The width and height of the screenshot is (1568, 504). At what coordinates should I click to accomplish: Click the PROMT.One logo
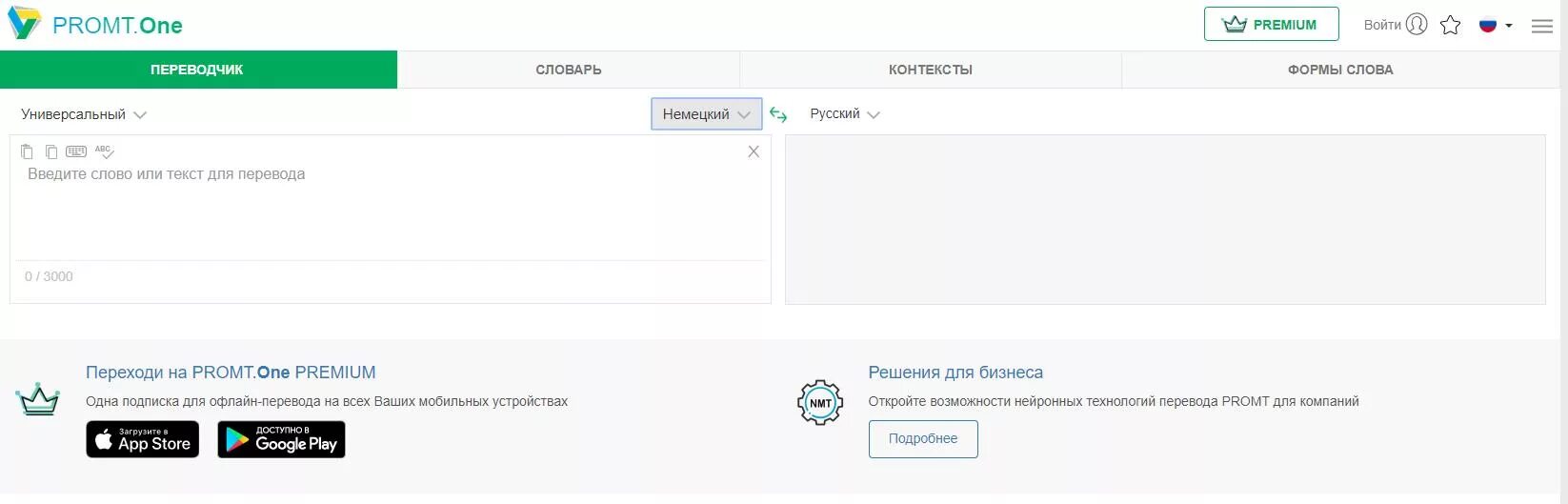click(x=94, y=25)
